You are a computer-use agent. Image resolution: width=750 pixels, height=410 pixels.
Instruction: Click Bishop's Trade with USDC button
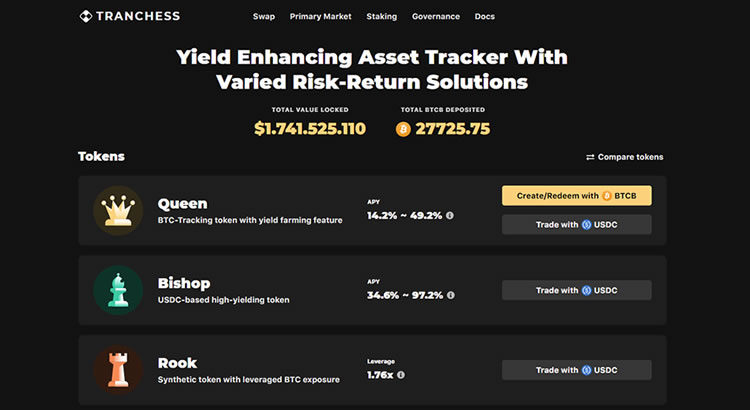tap(576, 290)
